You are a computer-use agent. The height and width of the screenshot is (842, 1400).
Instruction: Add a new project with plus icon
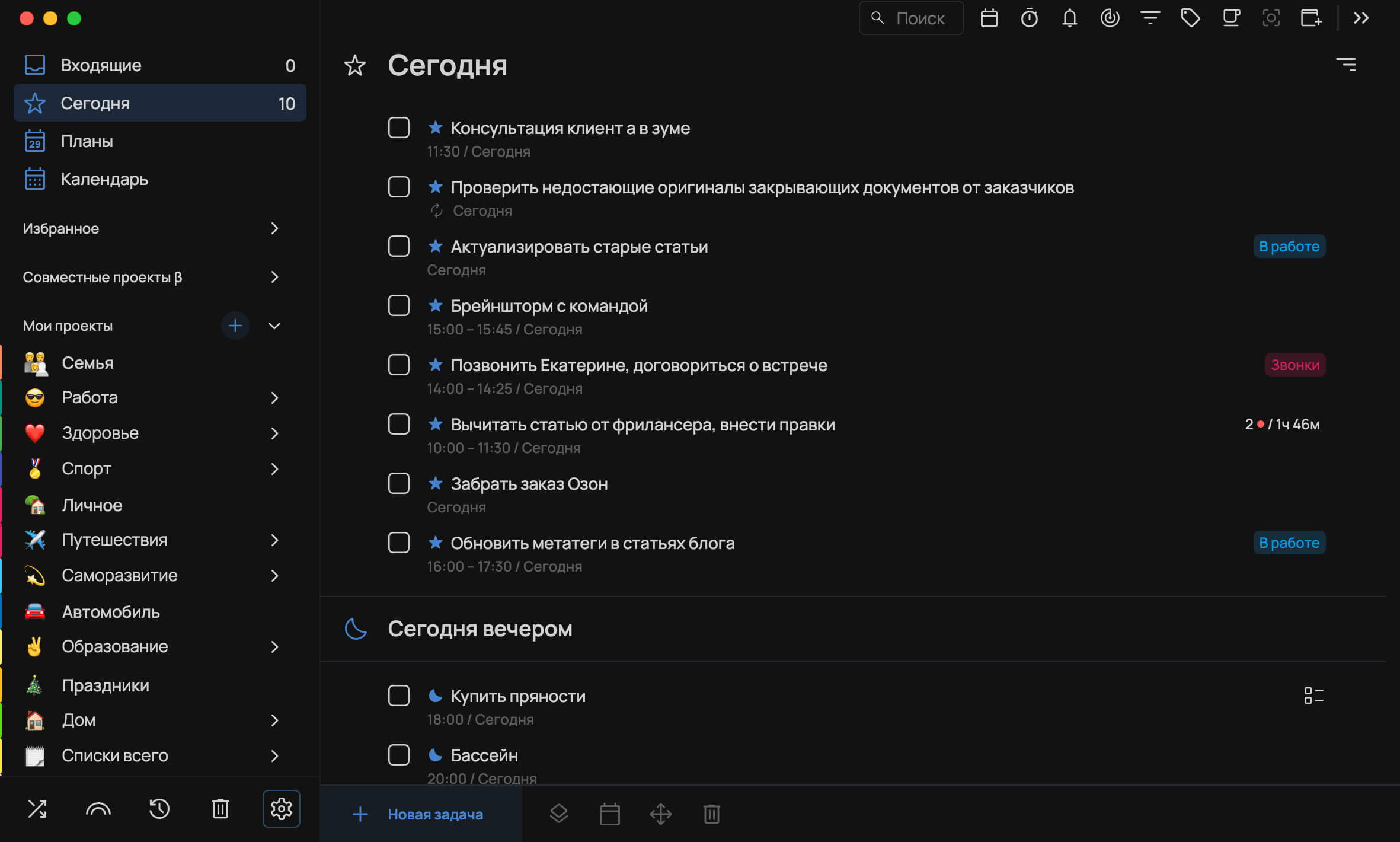[235, 326]
